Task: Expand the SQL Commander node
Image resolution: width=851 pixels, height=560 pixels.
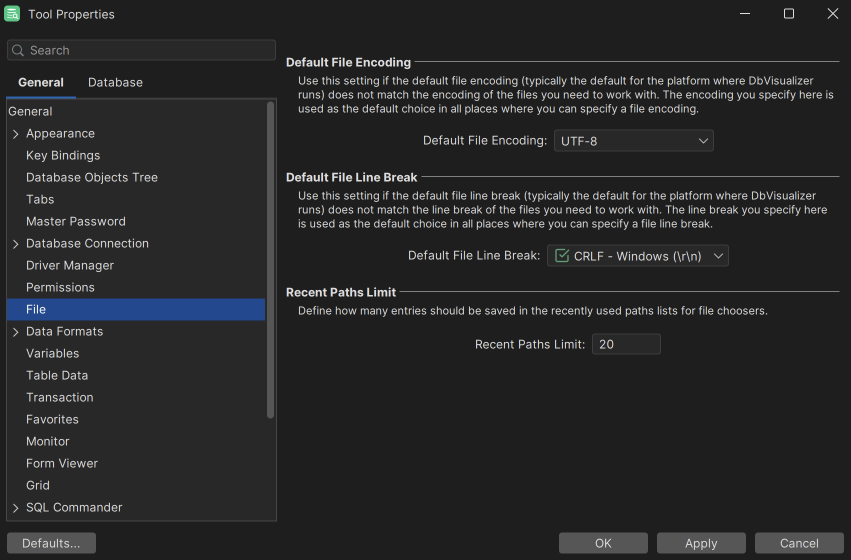Action: click(15, 508)
